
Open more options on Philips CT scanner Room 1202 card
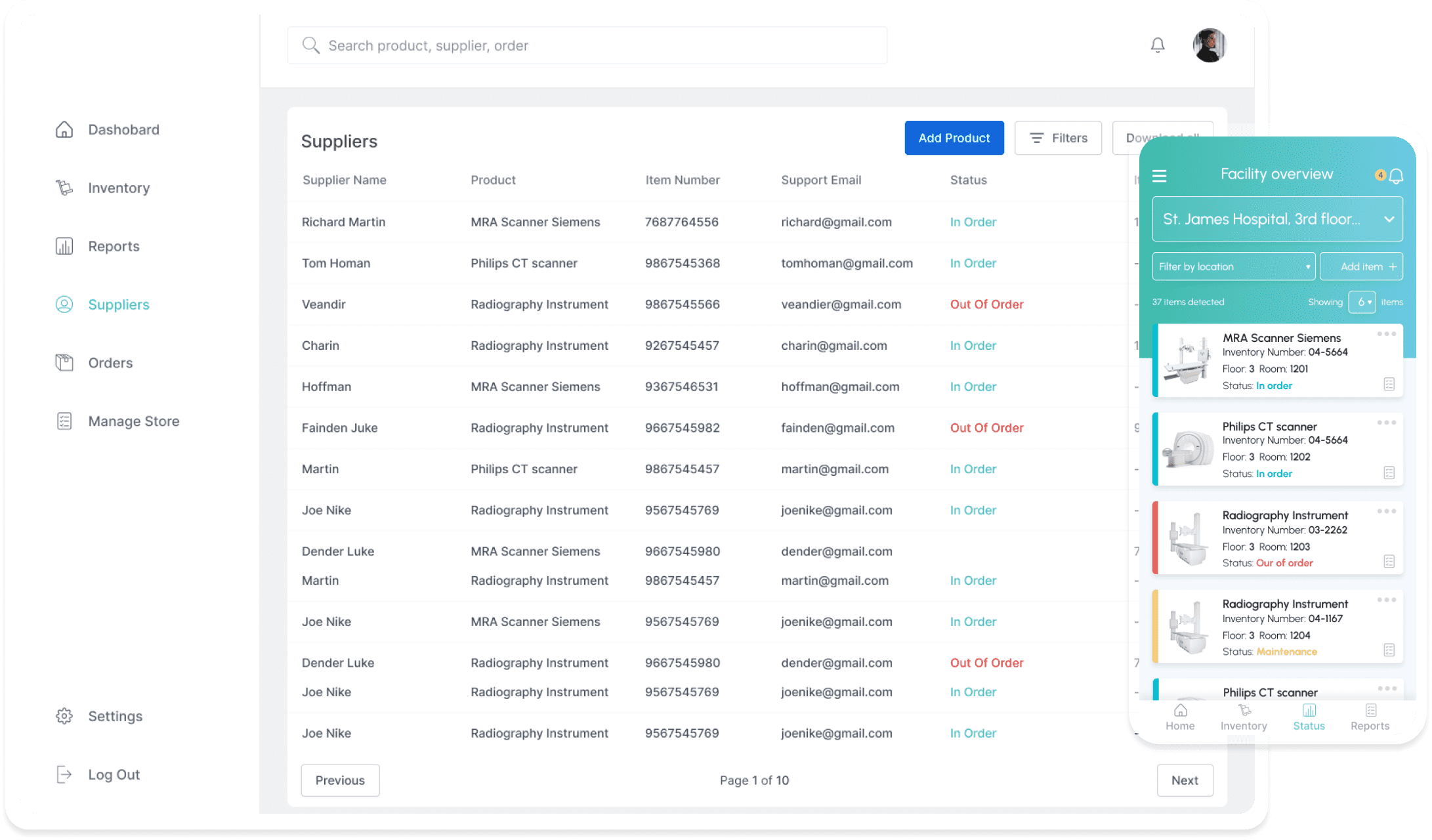(1387, 423)
